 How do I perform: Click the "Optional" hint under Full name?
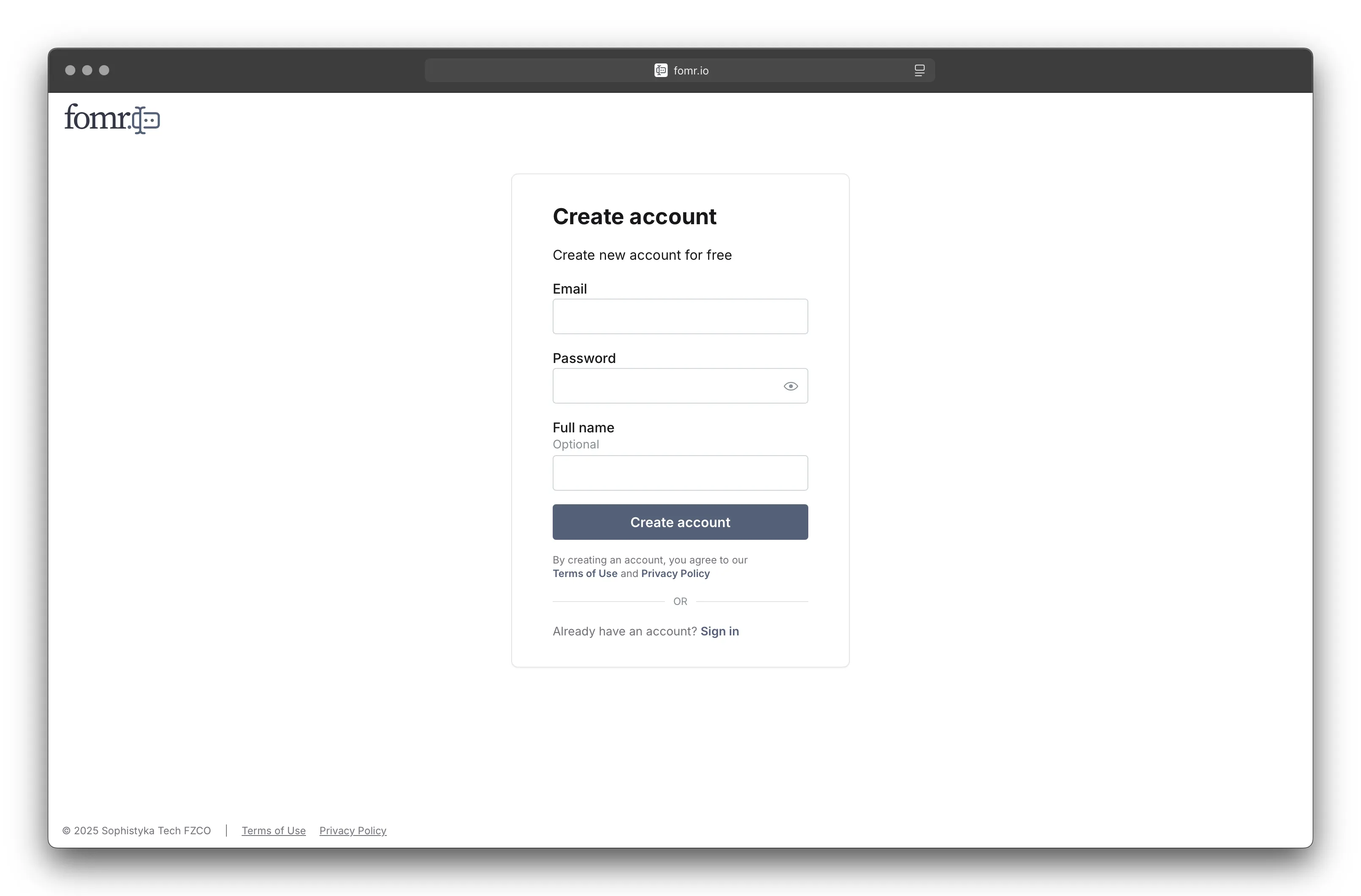tap(575, 444)
